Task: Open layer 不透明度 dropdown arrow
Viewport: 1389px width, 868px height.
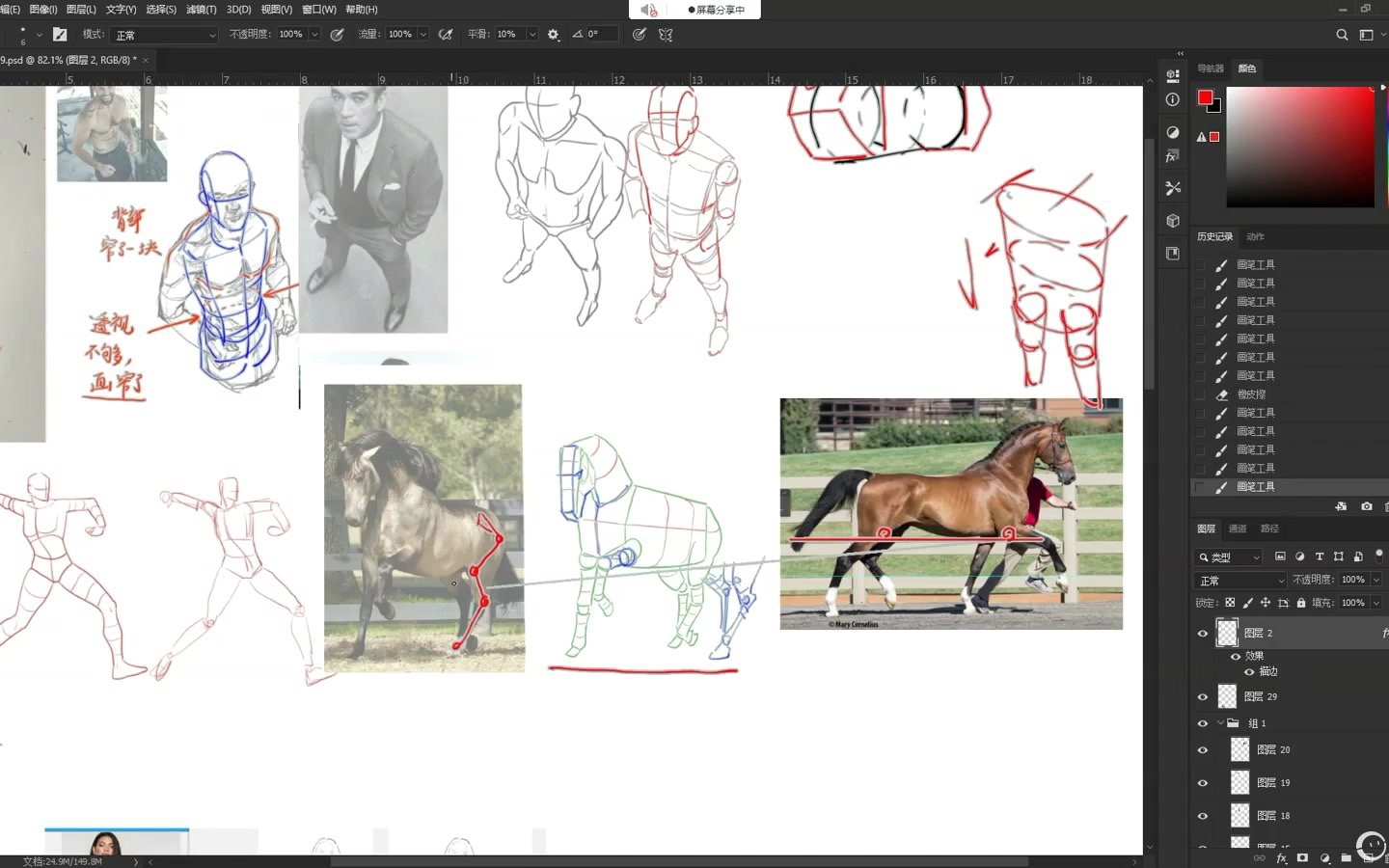Action: [x=1375, y=580]
